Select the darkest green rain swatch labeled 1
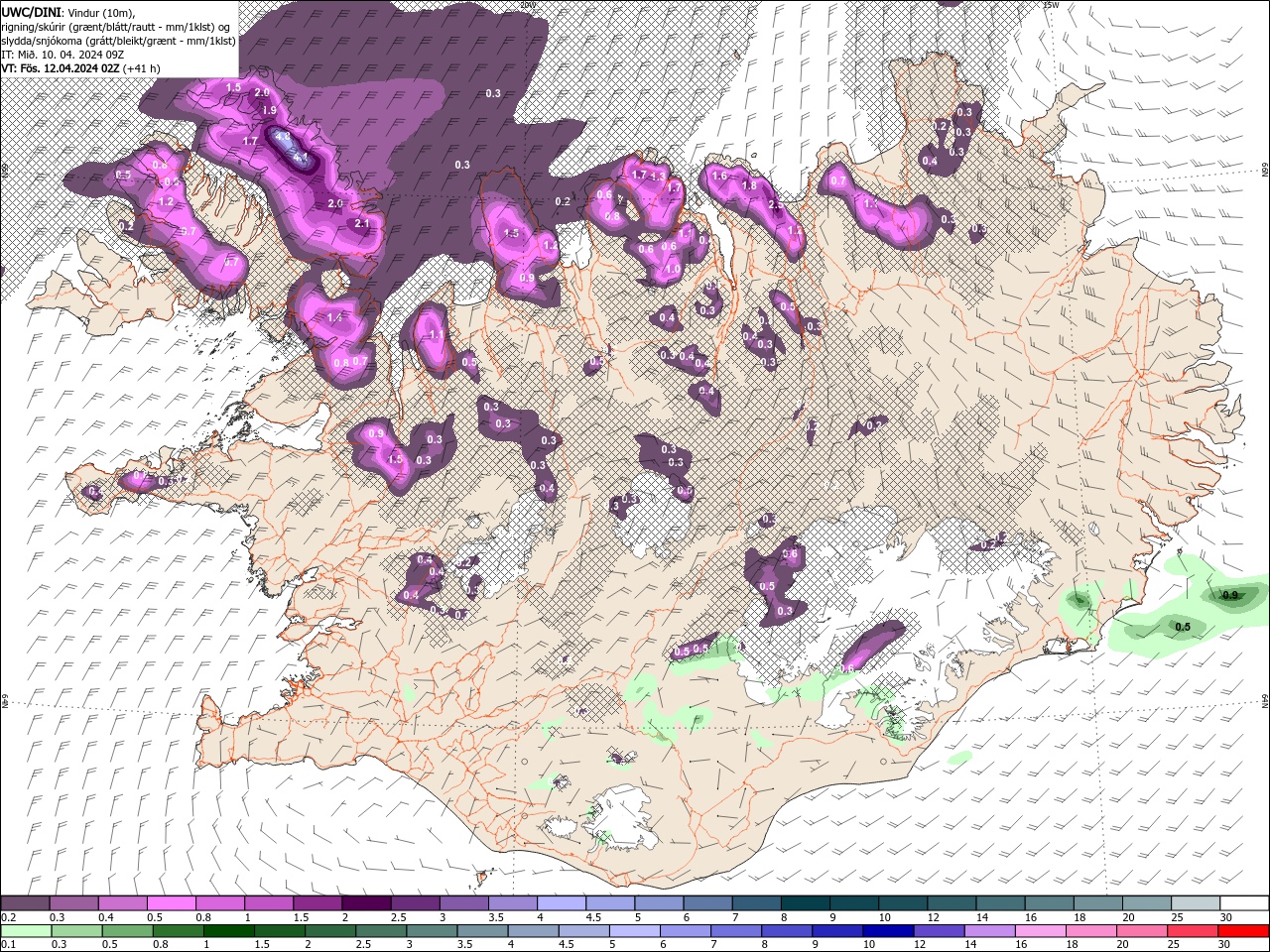Viewport: 1270px width, 952px height. (229, 931)
